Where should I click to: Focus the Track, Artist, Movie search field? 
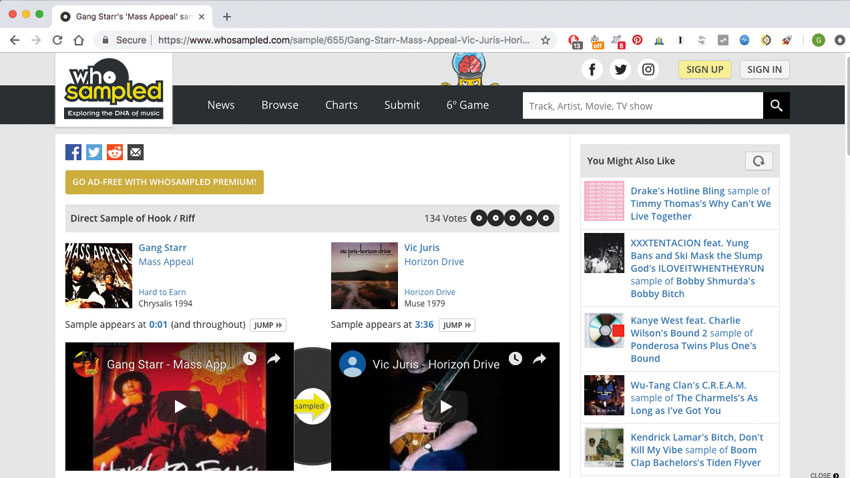pyautogui.click(x=643, y=106)
